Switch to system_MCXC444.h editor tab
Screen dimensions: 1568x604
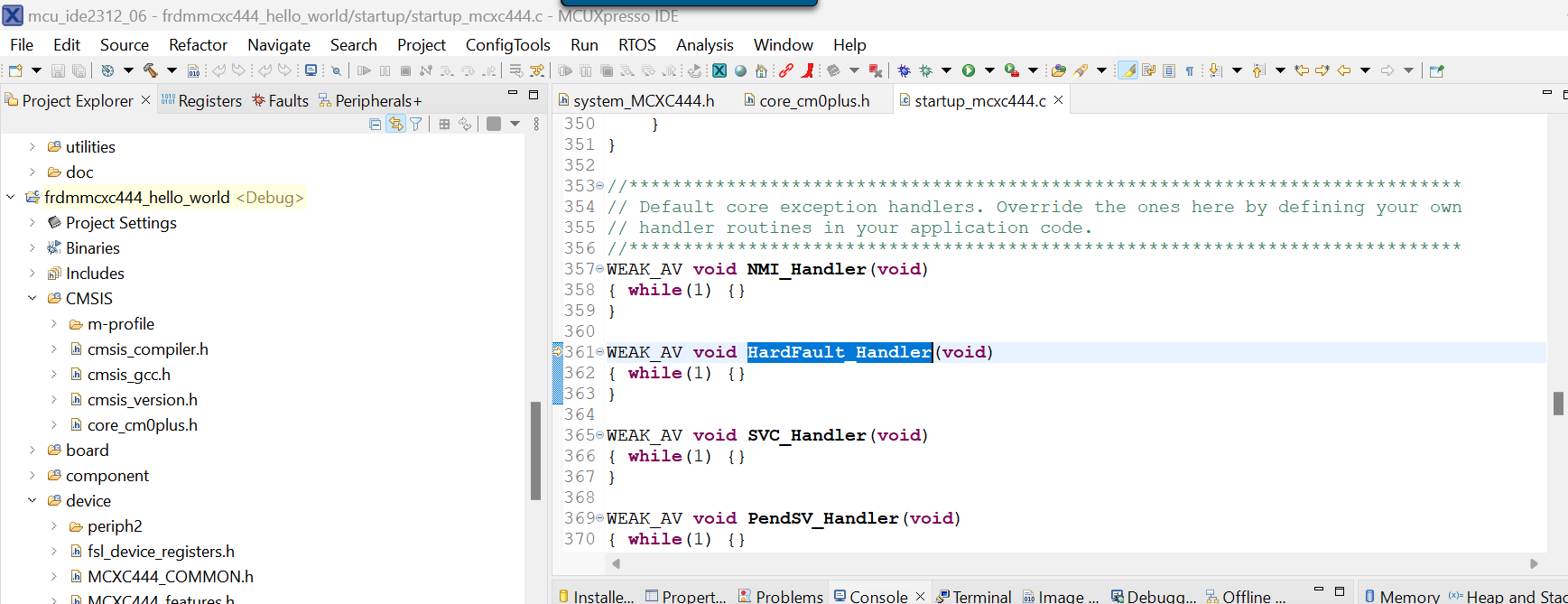pyautogui.click(x=636, y=101)
